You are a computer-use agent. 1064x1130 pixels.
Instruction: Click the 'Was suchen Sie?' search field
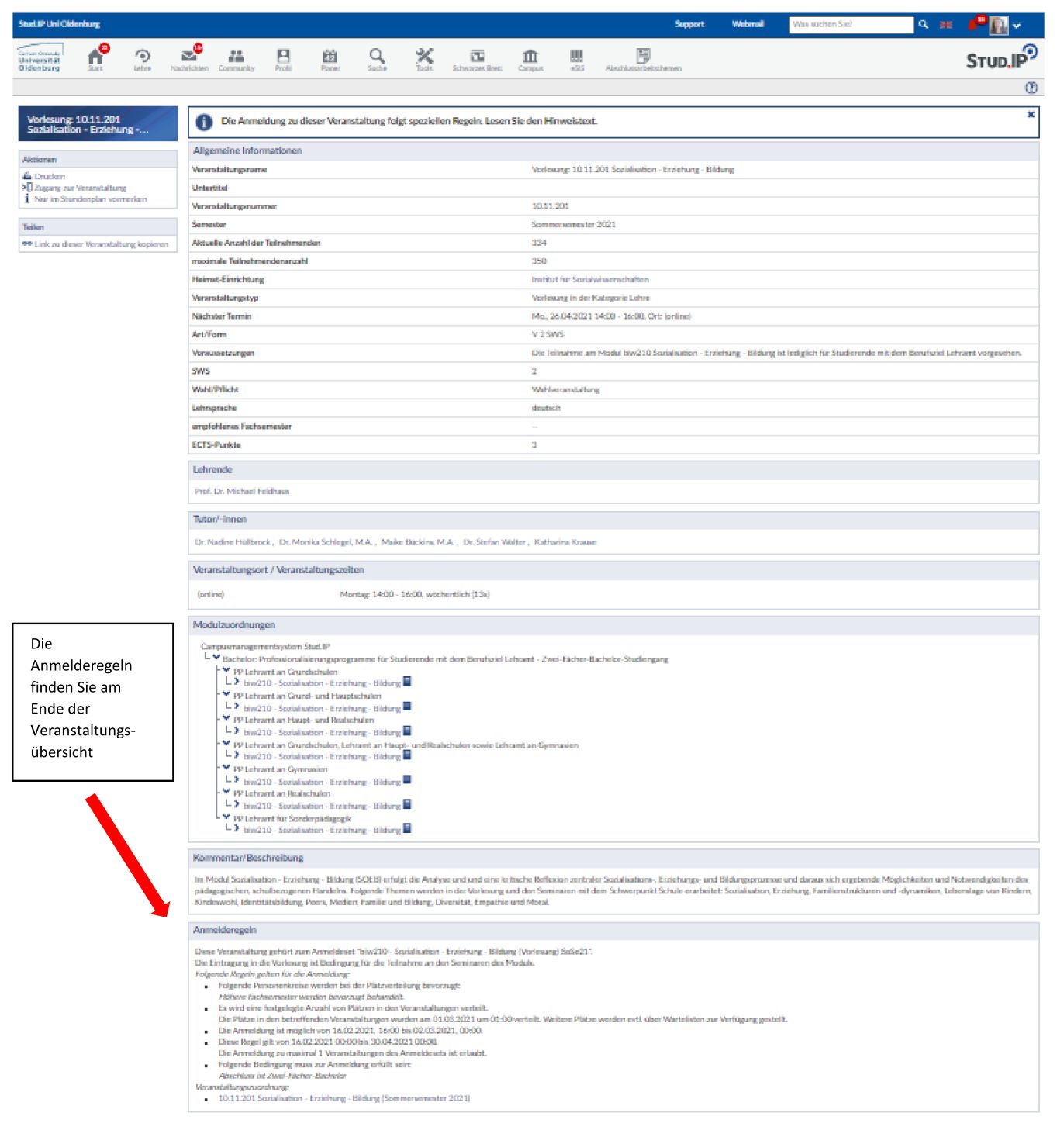point(851,24)
